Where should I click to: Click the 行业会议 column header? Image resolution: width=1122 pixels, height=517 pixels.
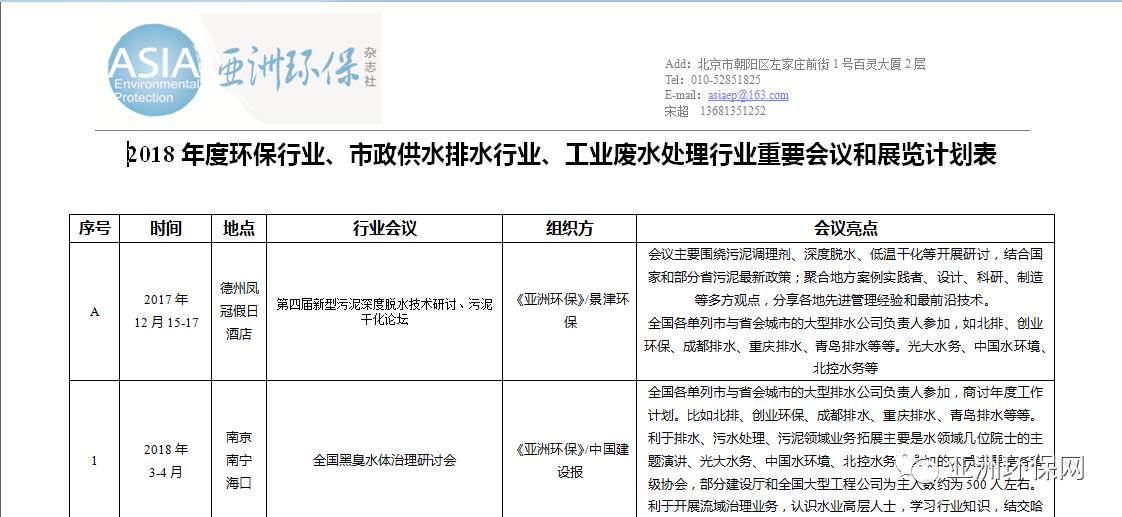(384, 229)
